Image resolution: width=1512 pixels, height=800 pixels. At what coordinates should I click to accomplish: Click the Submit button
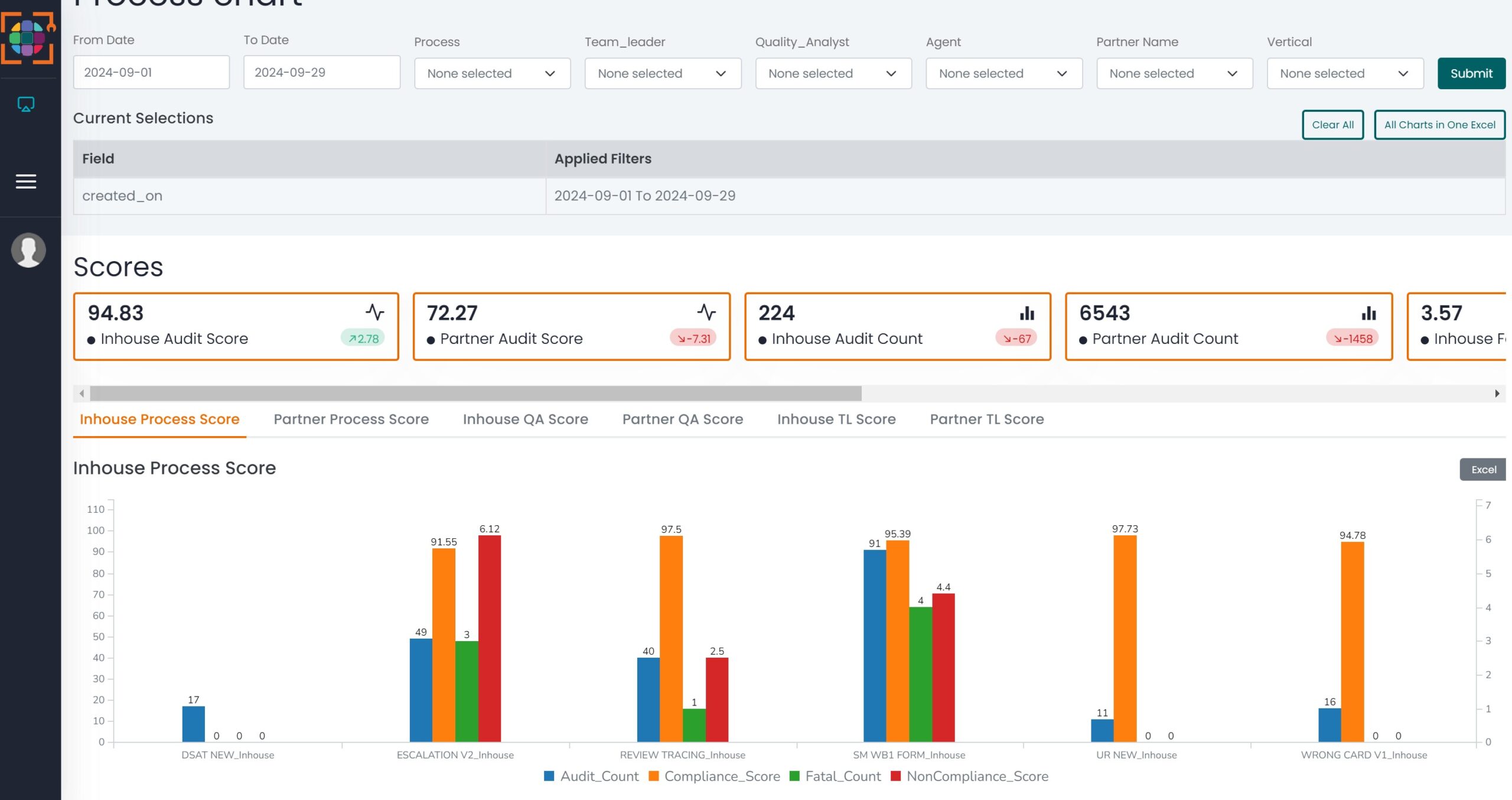tap(1471, 73)
